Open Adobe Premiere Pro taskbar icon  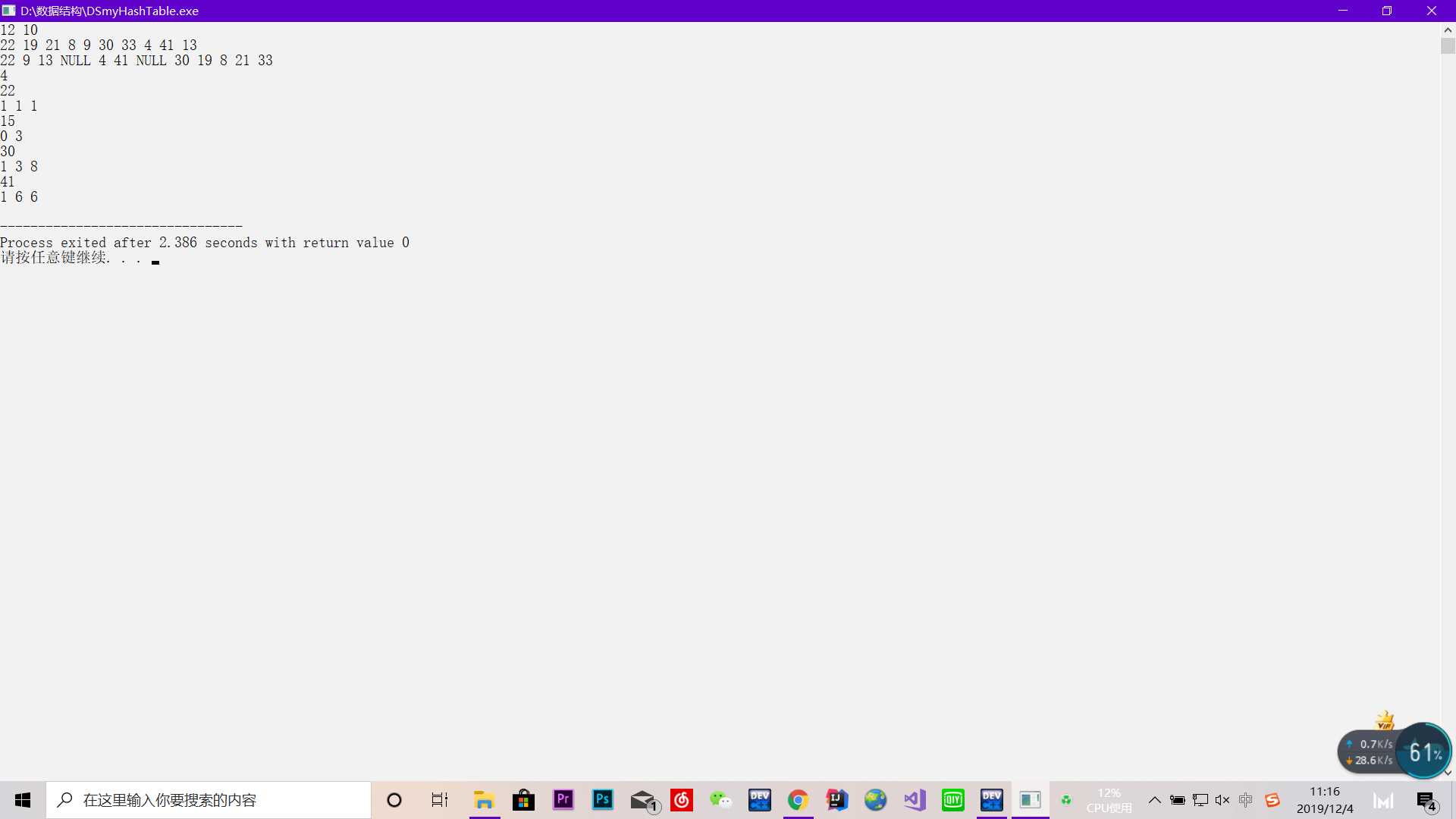(563, 799)
